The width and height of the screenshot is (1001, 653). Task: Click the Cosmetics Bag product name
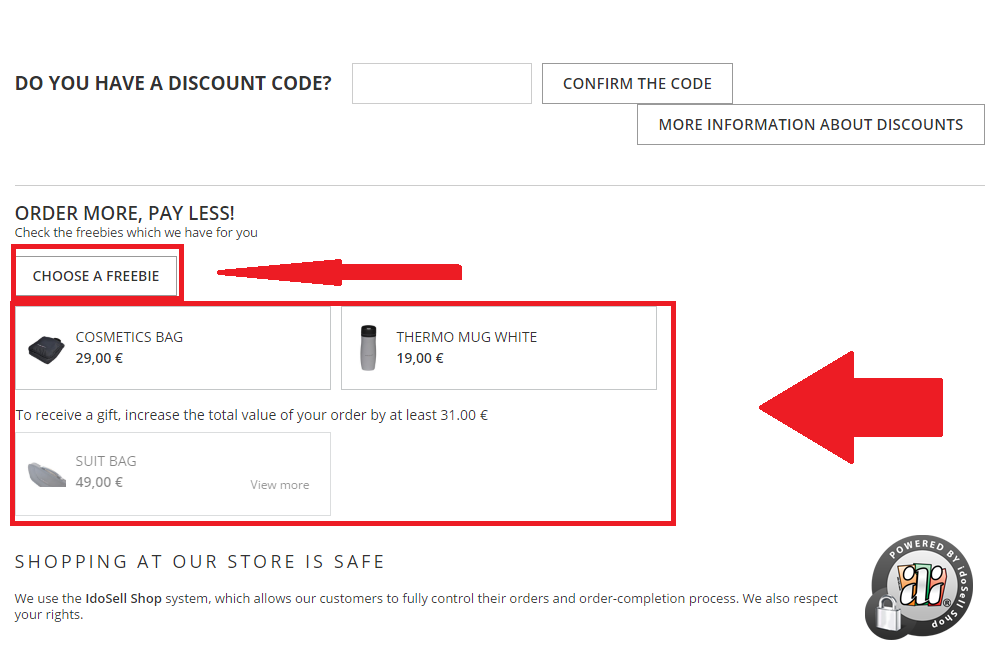129,337
